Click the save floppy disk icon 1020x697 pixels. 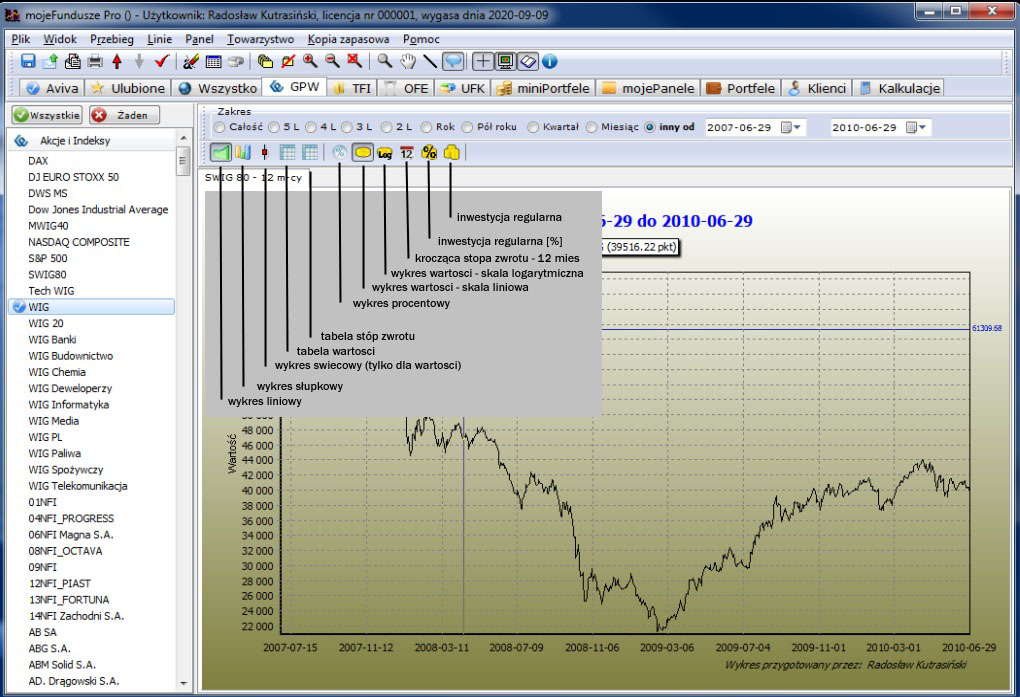click(28, 62)
